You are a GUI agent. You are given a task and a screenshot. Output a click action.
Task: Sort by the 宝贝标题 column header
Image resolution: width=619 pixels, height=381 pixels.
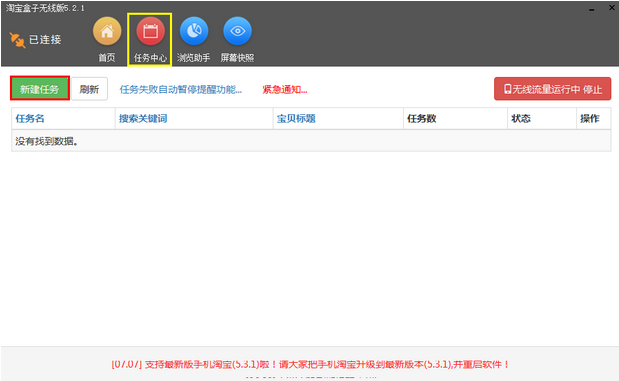coord(296,118)
